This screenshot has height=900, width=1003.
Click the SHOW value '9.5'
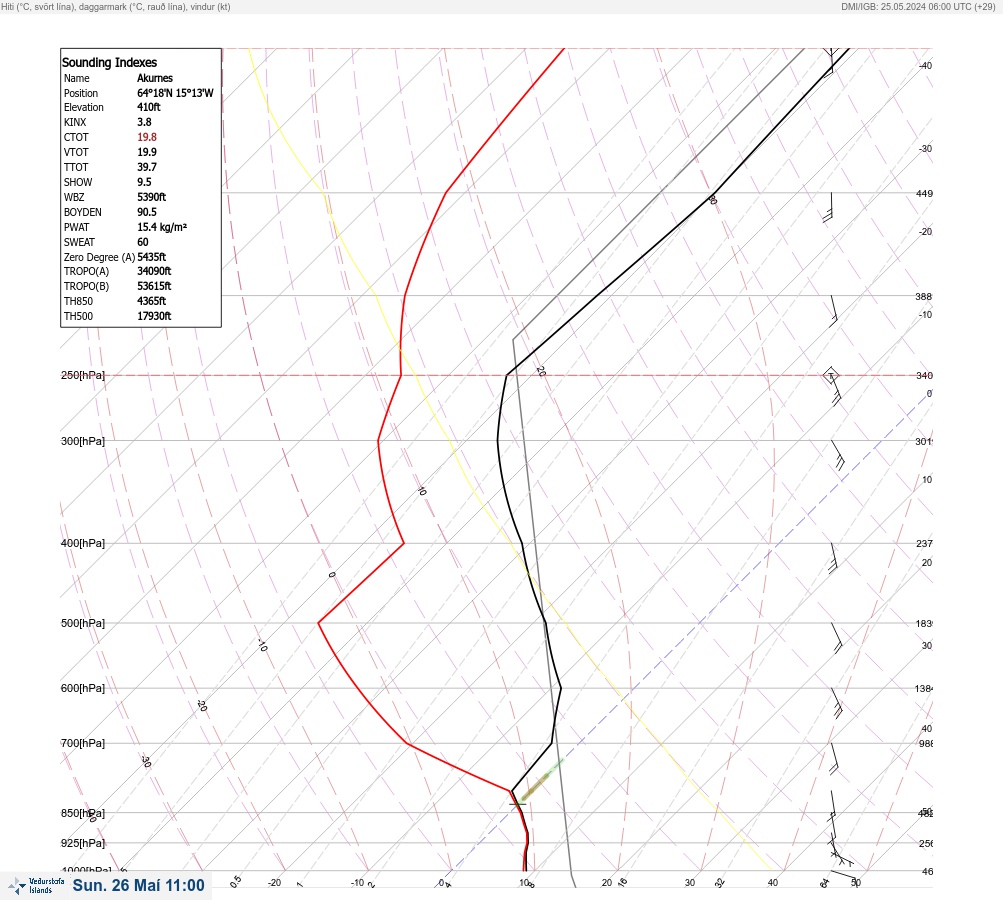coord(144,182)
